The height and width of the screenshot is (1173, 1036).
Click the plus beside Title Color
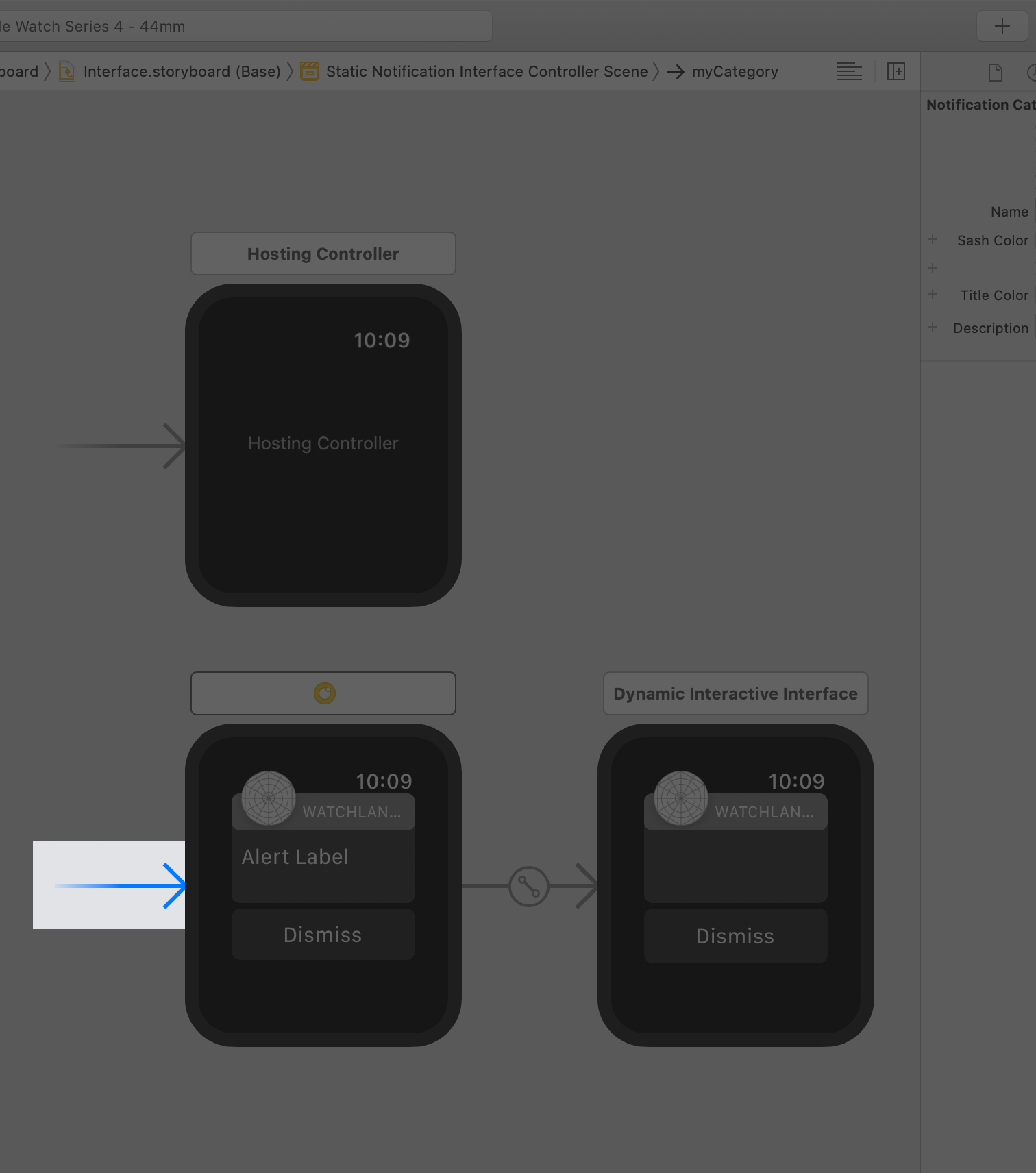pos(933,295)
